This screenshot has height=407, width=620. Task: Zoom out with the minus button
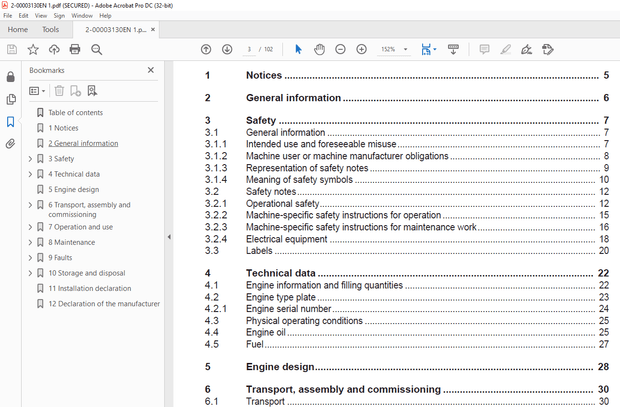(340, 49)
